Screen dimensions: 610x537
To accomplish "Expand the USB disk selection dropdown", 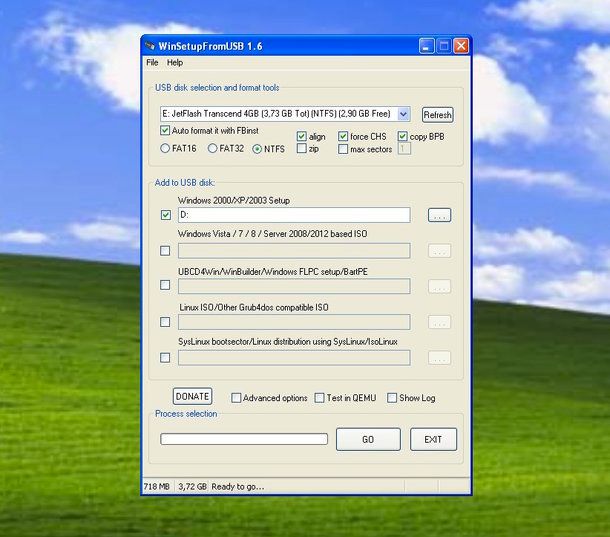I will pyautogui.click(x=403, y=114).
